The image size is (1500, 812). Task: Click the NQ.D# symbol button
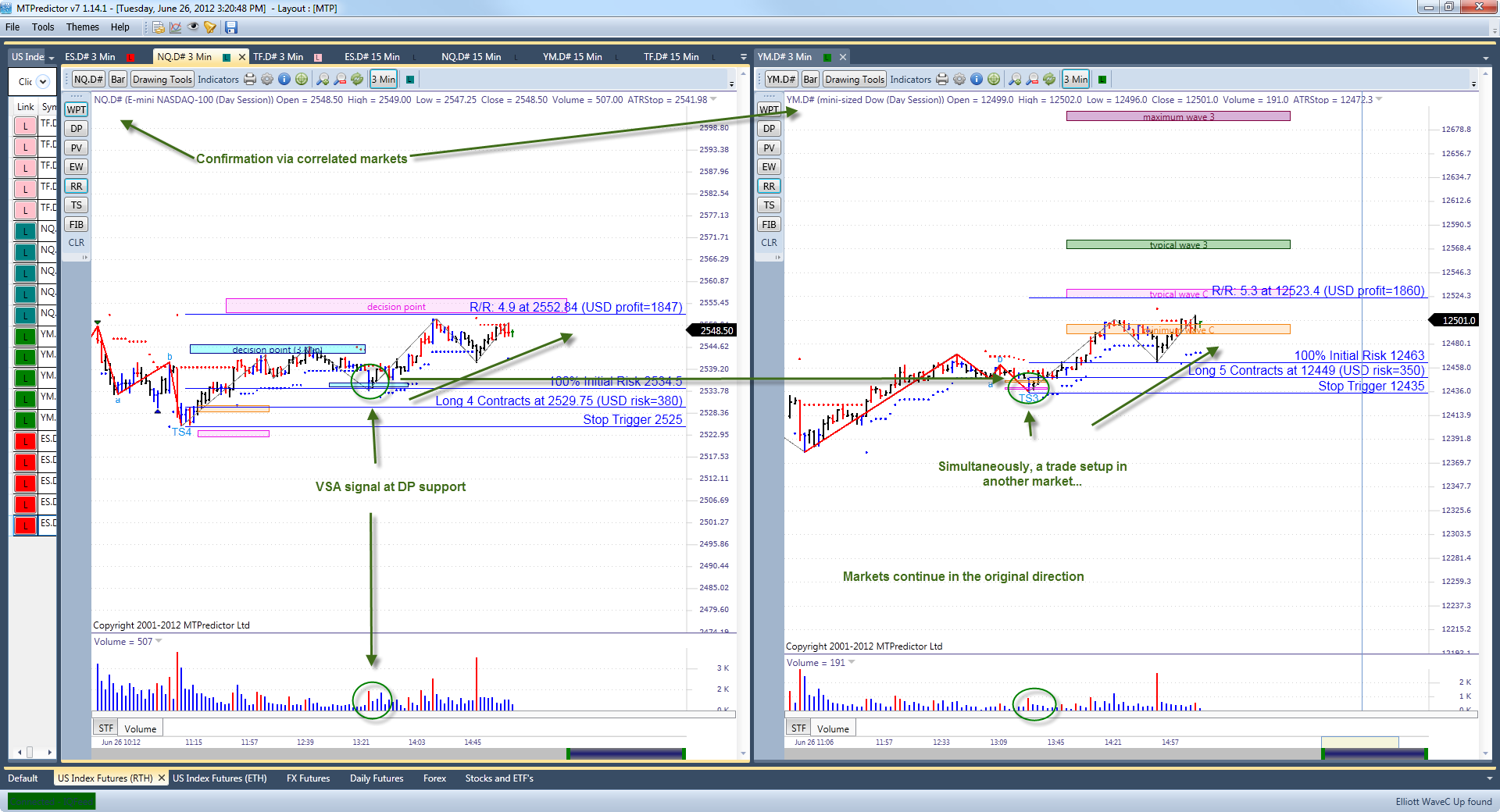88,79
